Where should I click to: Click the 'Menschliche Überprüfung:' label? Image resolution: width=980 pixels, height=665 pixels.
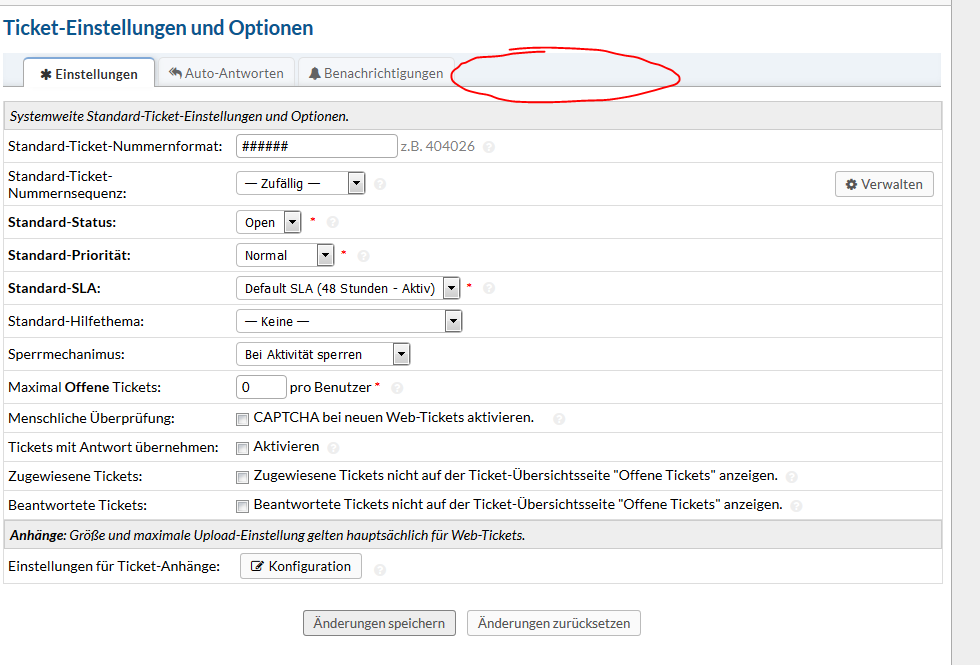coord(91,418)
